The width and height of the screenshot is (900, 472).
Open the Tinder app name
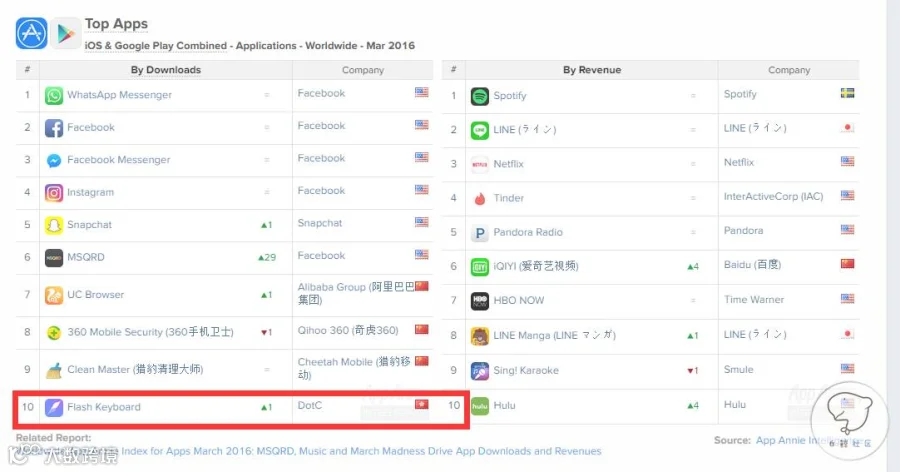click(x=509, y=198)
